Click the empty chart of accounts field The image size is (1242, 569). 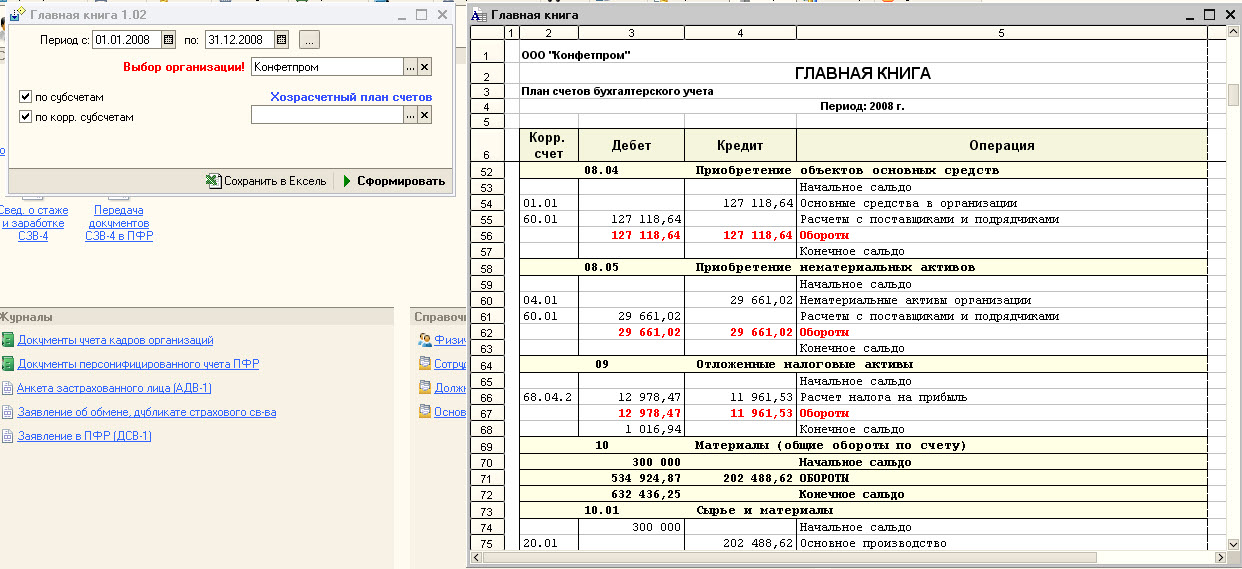coord(326,115)
